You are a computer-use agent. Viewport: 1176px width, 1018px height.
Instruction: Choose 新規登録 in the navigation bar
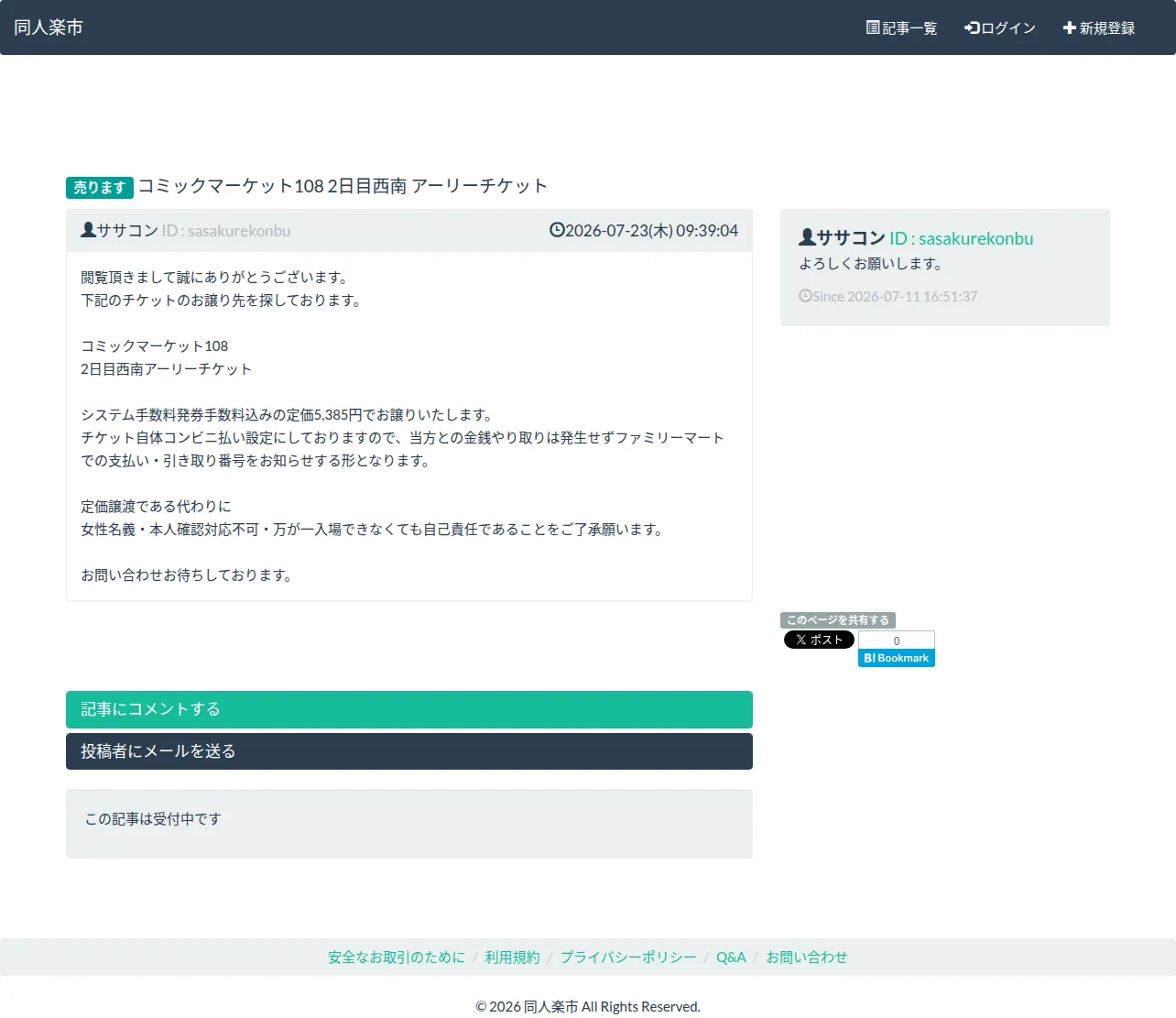click(1099, 28)
